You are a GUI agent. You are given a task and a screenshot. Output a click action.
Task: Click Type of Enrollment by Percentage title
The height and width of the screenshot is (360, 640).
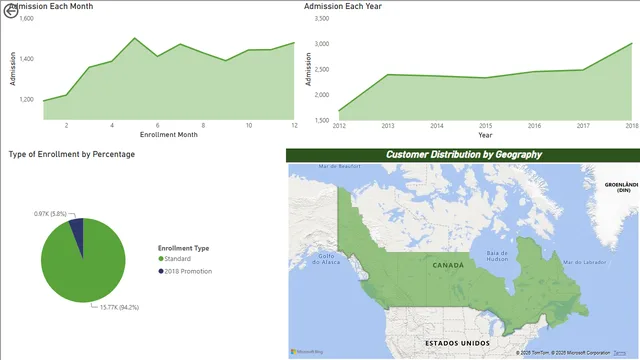pos(72,154)
